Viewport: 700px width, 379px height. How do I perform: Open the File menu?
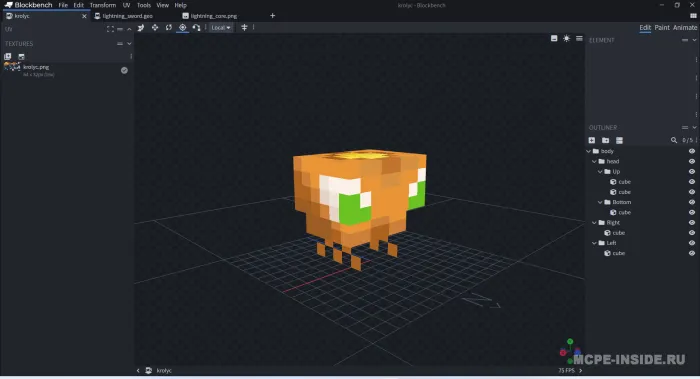(x=63, y=5)
